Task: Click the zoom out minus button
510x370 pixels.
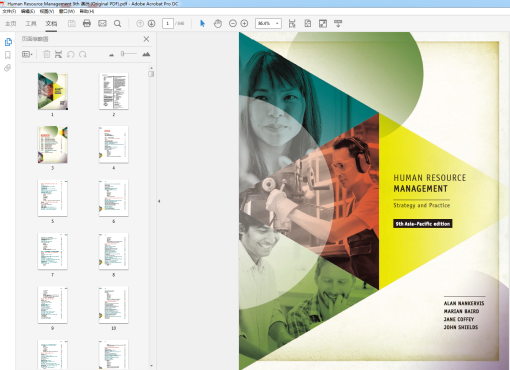Action: (x=233, y=23)
